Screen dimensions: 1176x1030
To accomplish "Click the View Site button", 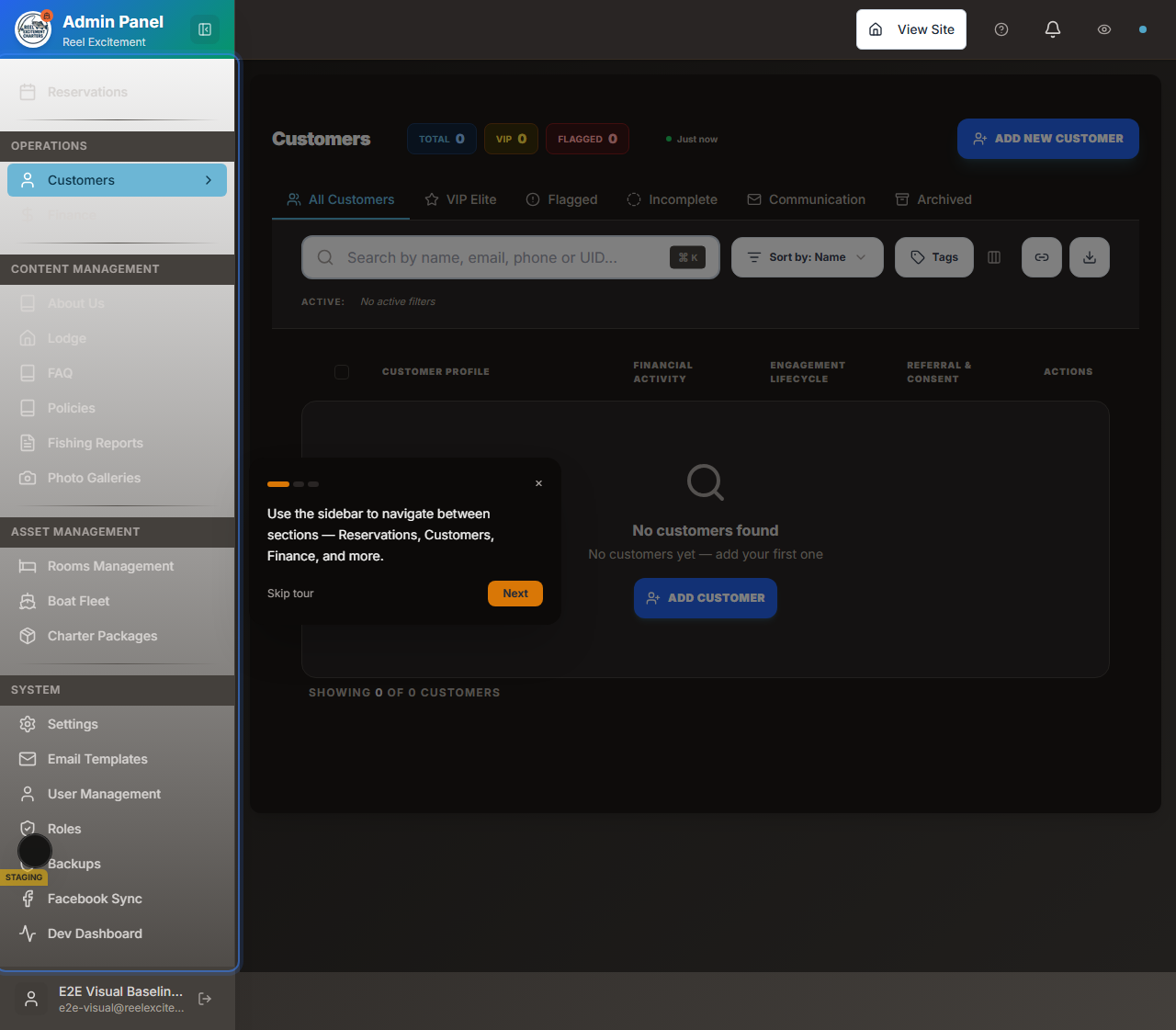I will click(911, 29).
